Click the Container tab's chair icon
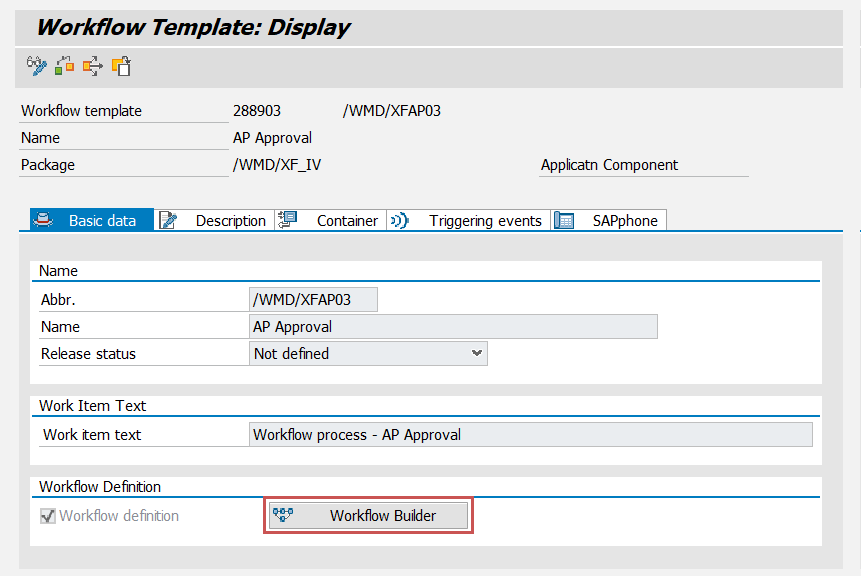This screenshot has width=861, height=576. tap(288, 220)
